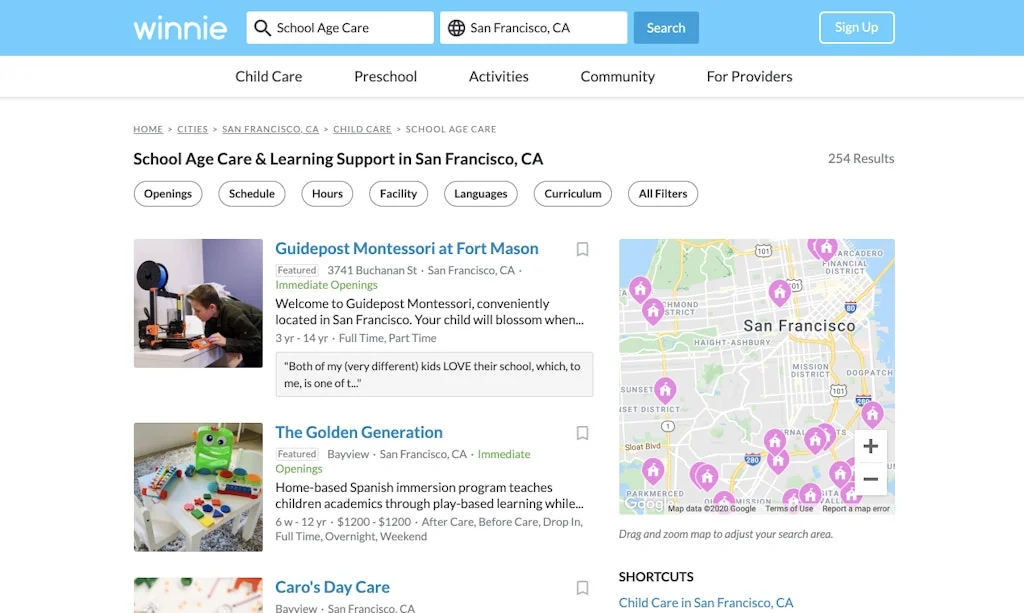Screen dimensions: 1024x613
Task: Show All Filters panel
Action: click(x=663, y=194)
